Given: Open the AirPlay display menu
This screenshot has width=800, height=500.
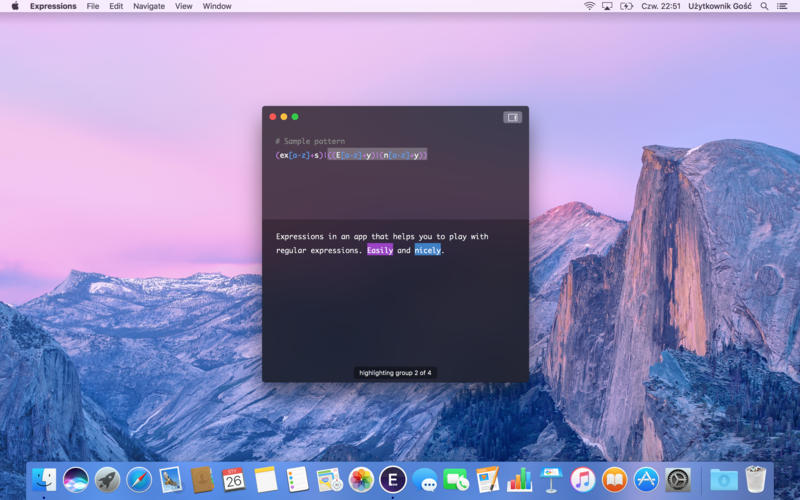Looking at the screenshot, I should coord(607,6).
